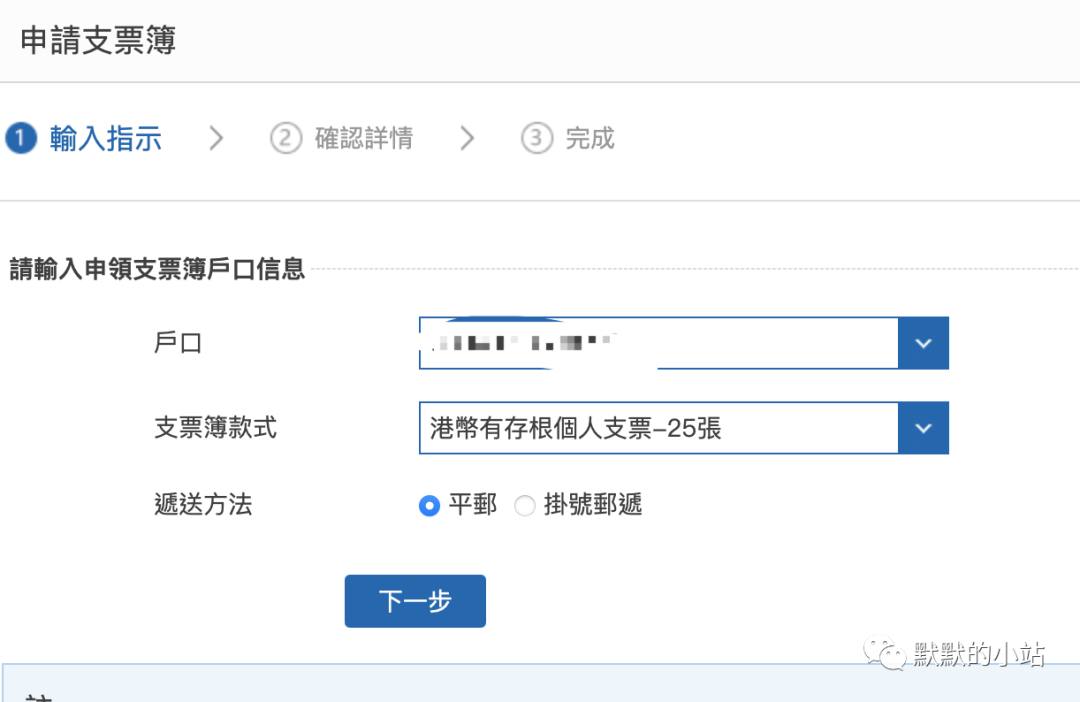The image size is (1080, 702).
Task: Click the 確認詳情 step label
Action: pos(363,138)
